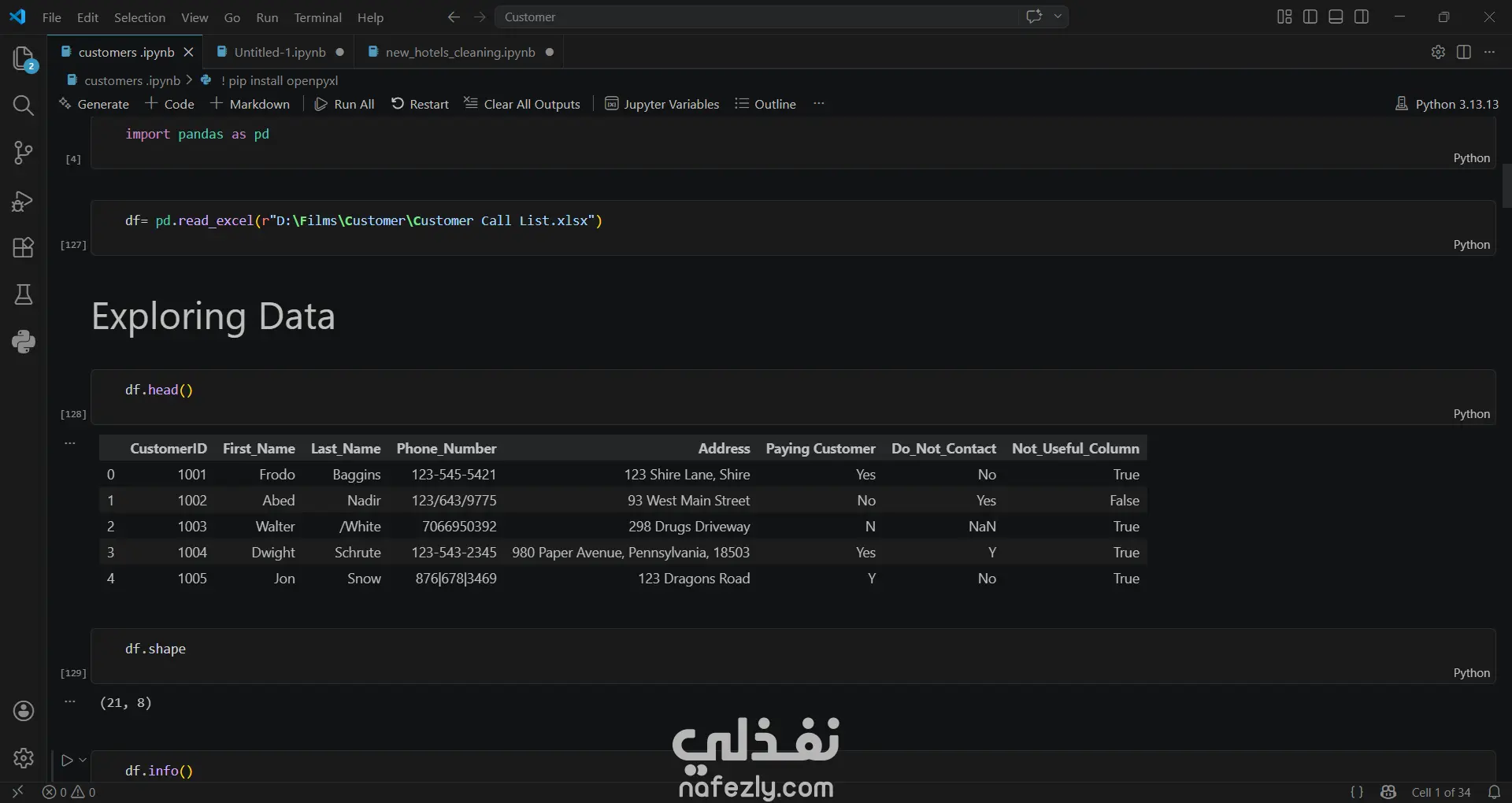This screenshot has height=803, width=1512.
Task: Open more editor actions ellipsis
Action: [1489, 52]
